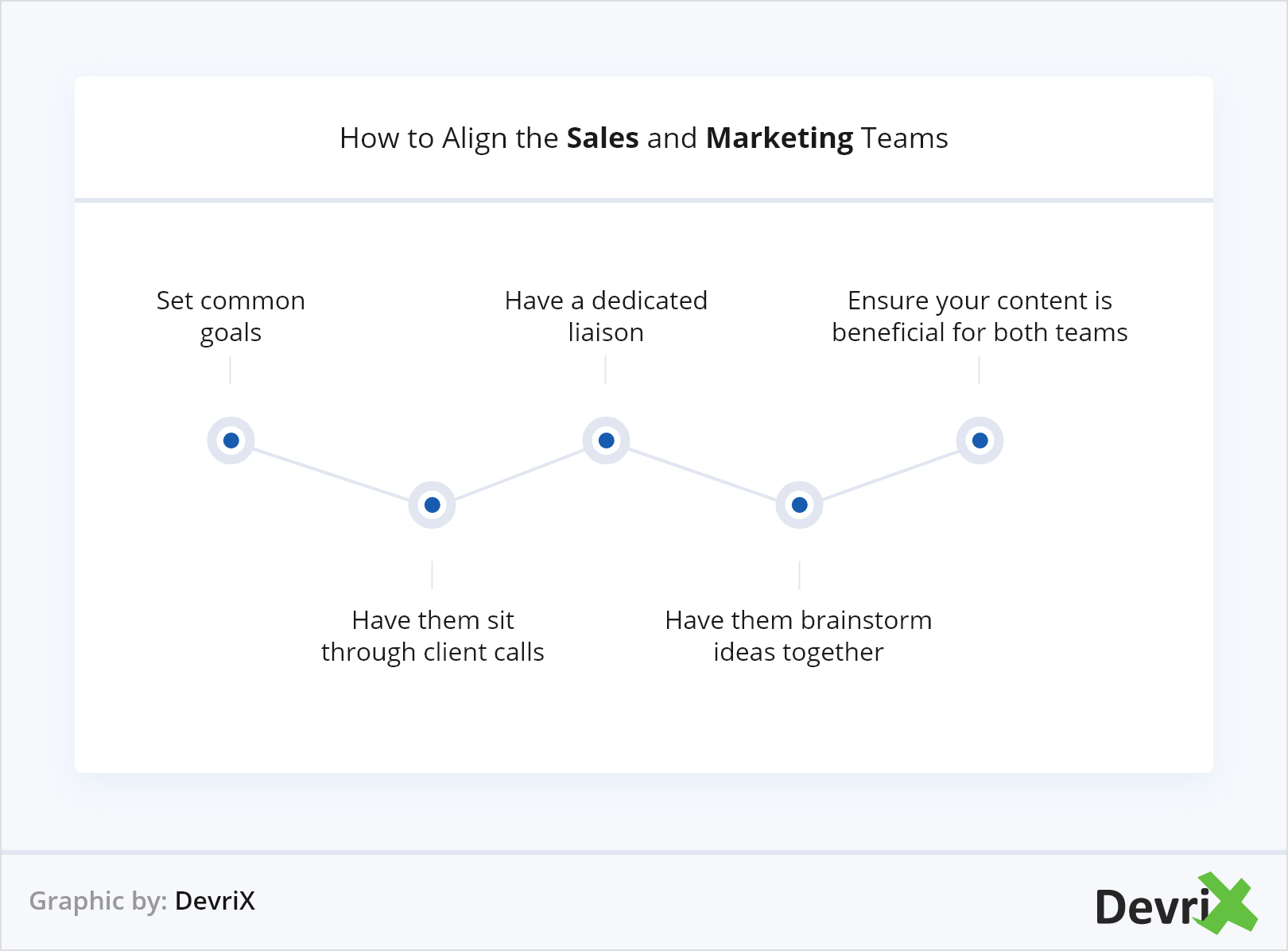Click the vertical tick above "Have them brainstorm"
Image resolution: width=1288 pixels, height=951 pixels.
tap(799, 575)
